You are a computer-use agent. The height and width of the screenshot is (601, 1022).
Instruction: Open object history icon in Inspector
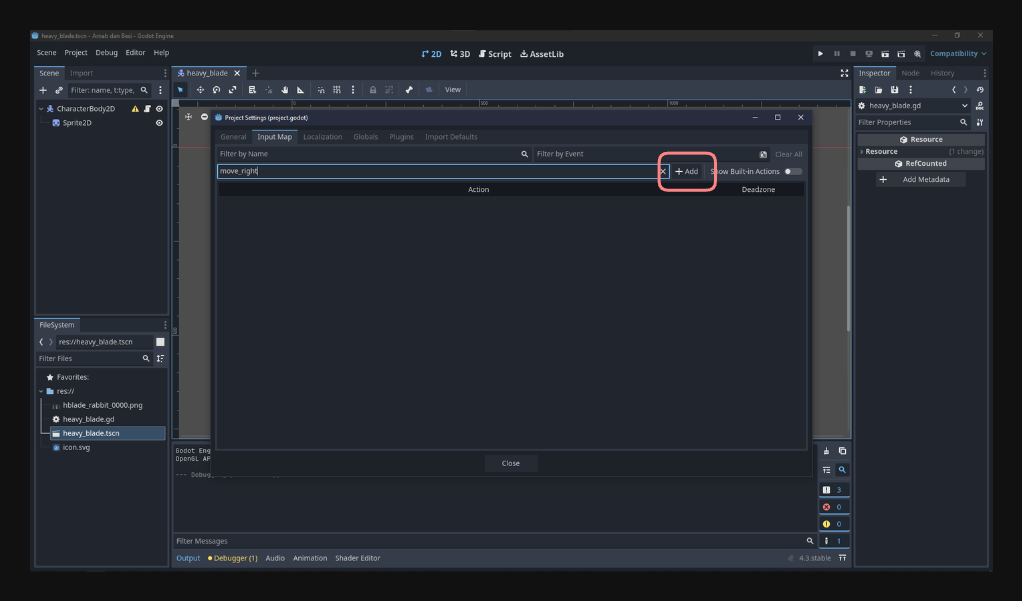(980, 90)
